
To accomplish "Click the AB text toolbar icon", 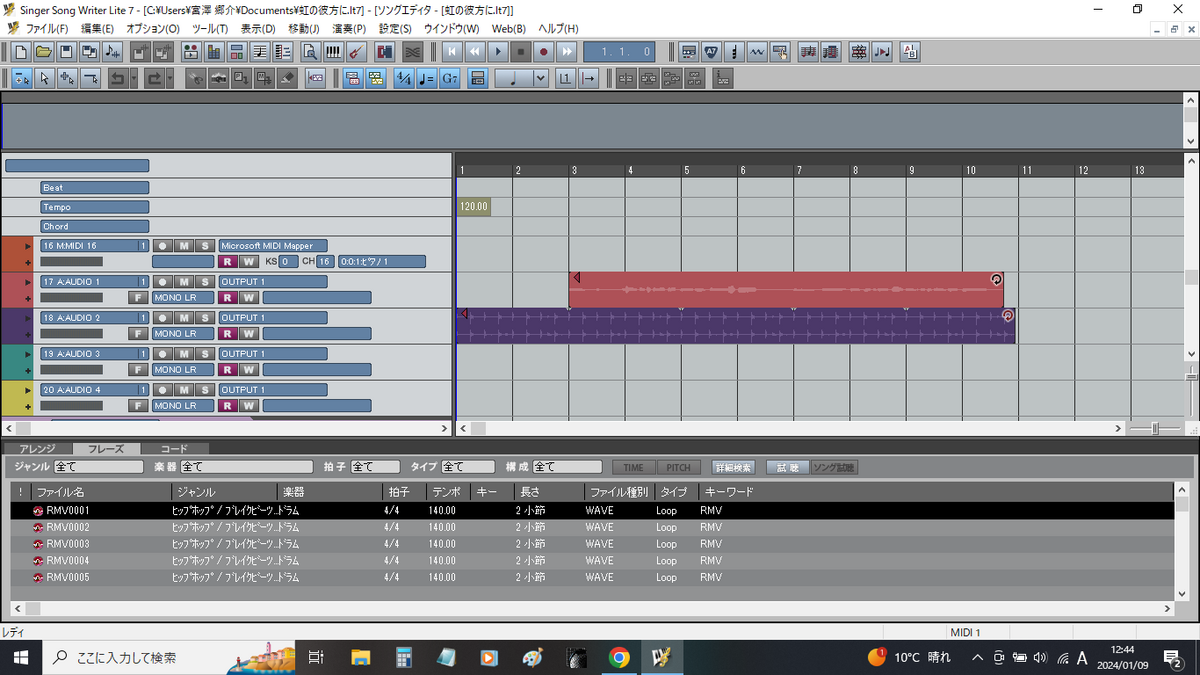I will tap(910, 51).
